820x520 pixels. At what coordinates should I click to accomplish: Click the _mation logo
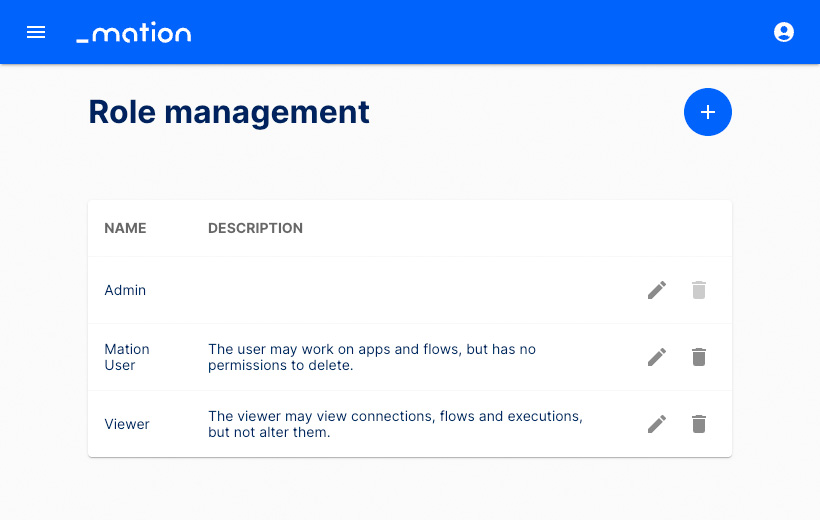pos(134,32)
